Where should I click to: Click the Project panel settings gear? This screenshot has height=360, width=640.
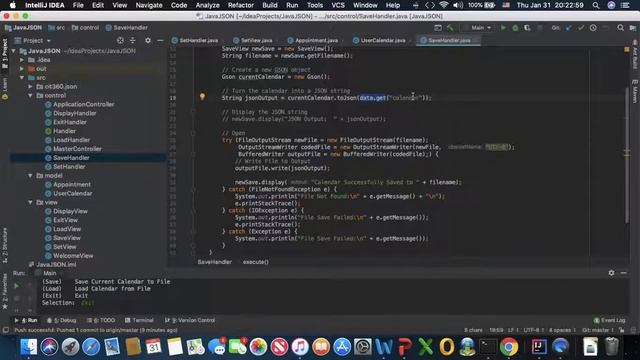pyautogui.click(x=148, y=40)
